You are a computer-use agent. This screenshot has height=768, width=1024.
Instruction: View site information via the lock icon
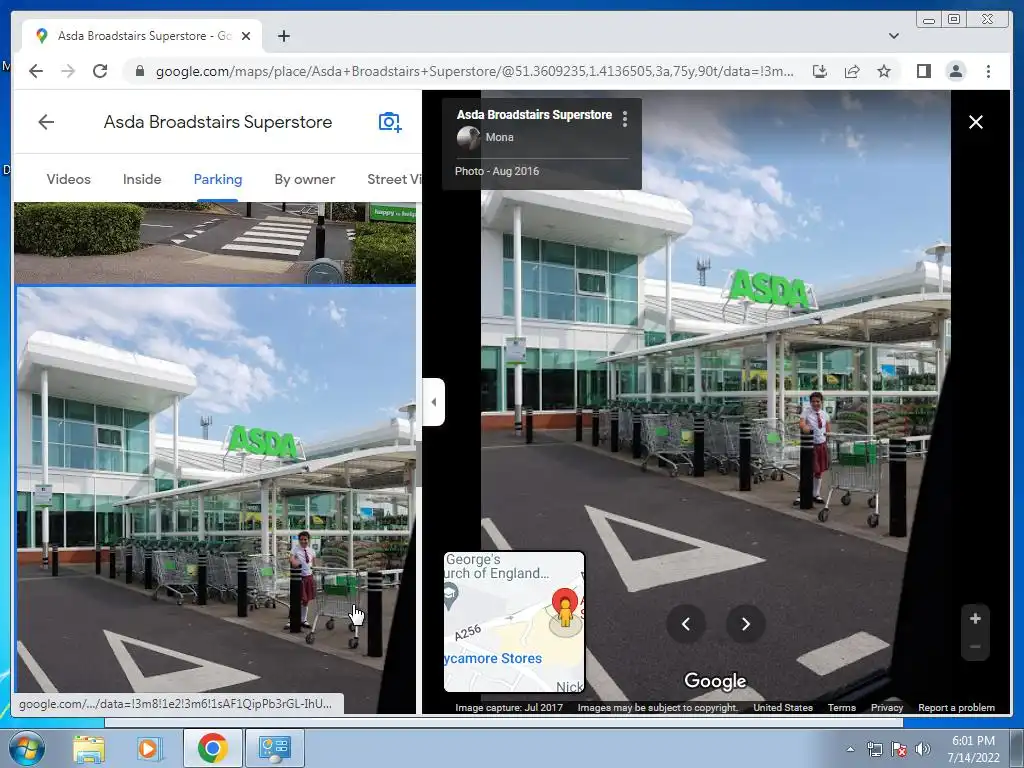pos(139,71)
